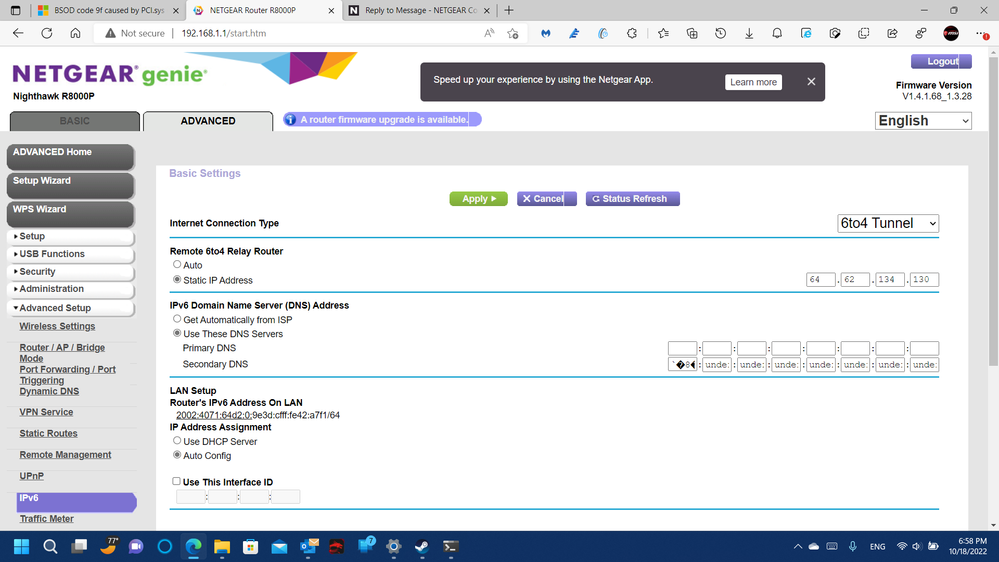Open Edge Settings and more menu
This screenshot has height=562, width=999.
pos(982,33)
